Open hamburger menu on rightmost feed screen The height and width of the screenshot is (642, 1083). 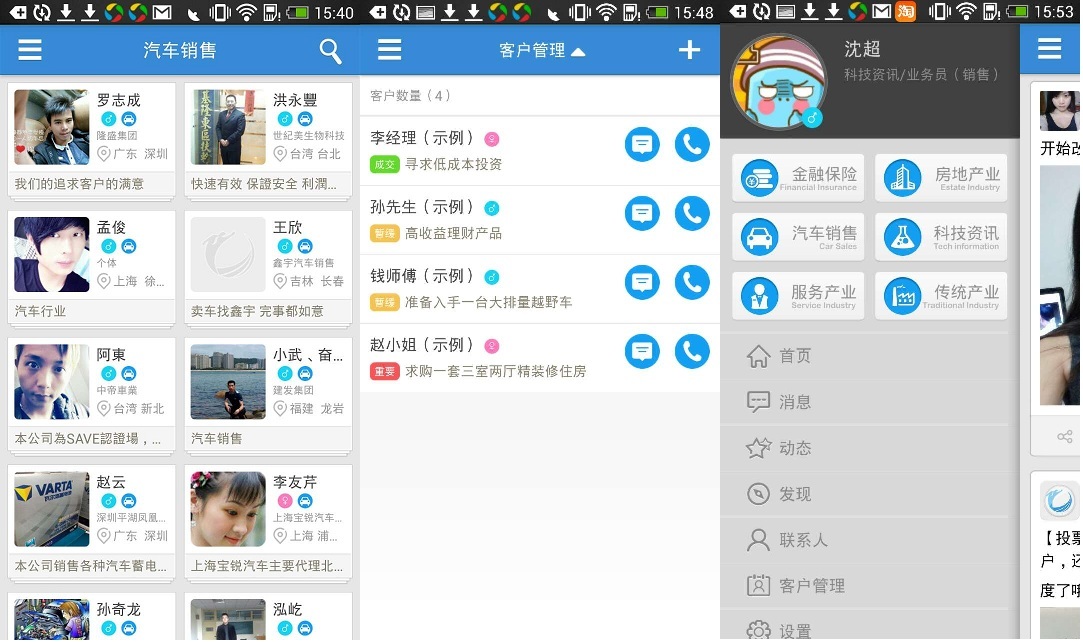click(x=1049, y=49)
